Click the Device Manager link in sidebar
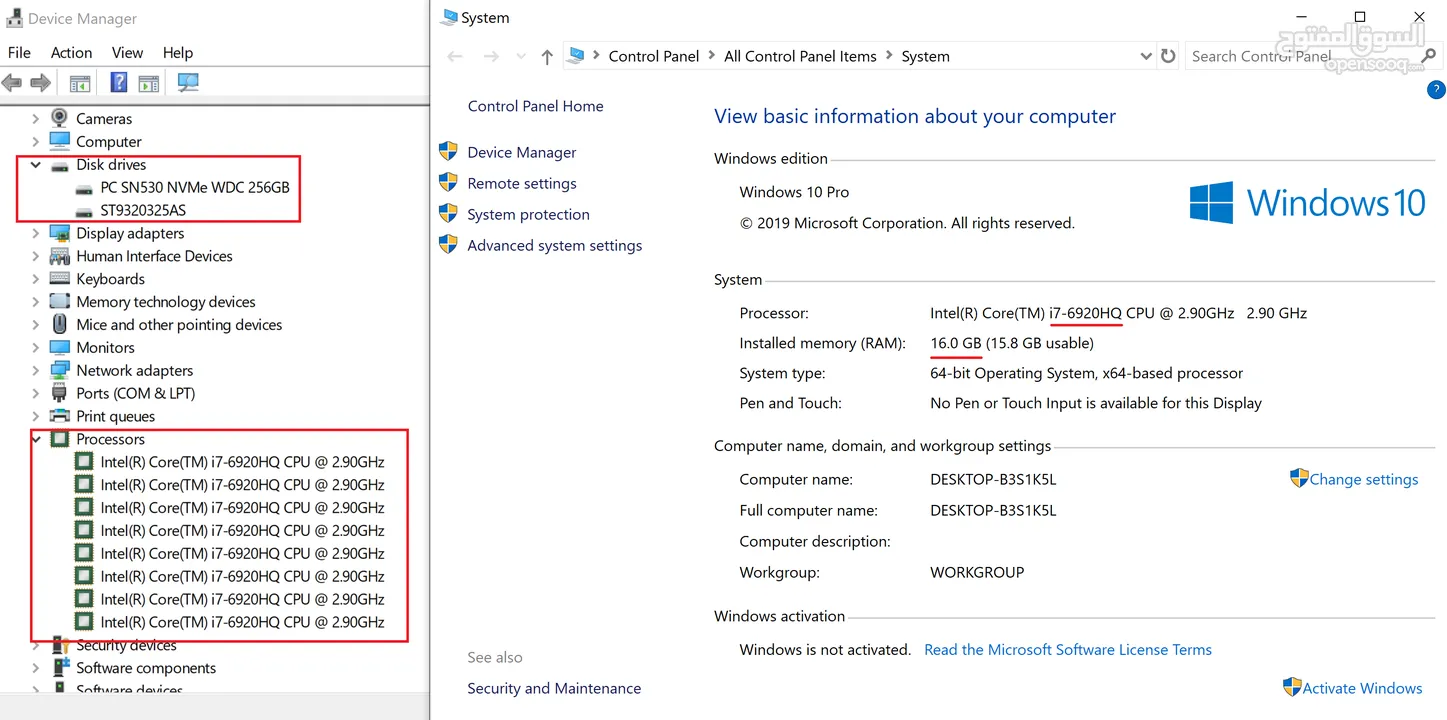 tap(522, 152)
